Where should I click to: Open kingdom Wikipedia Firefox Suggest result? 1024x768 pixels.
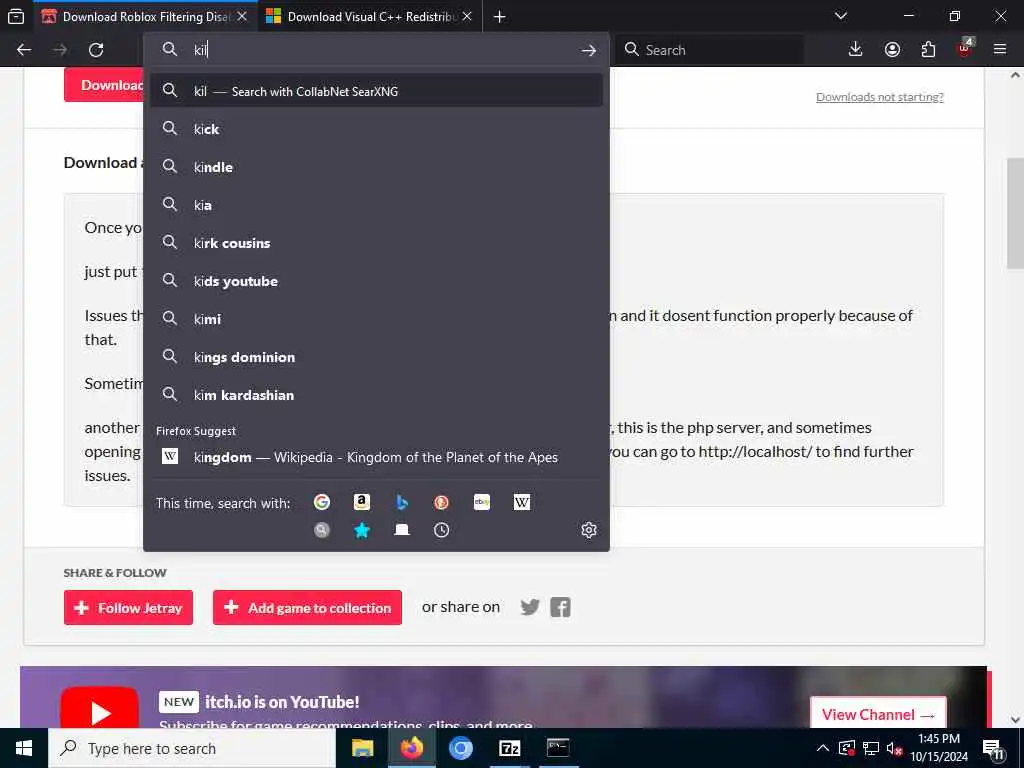[376, 456]
